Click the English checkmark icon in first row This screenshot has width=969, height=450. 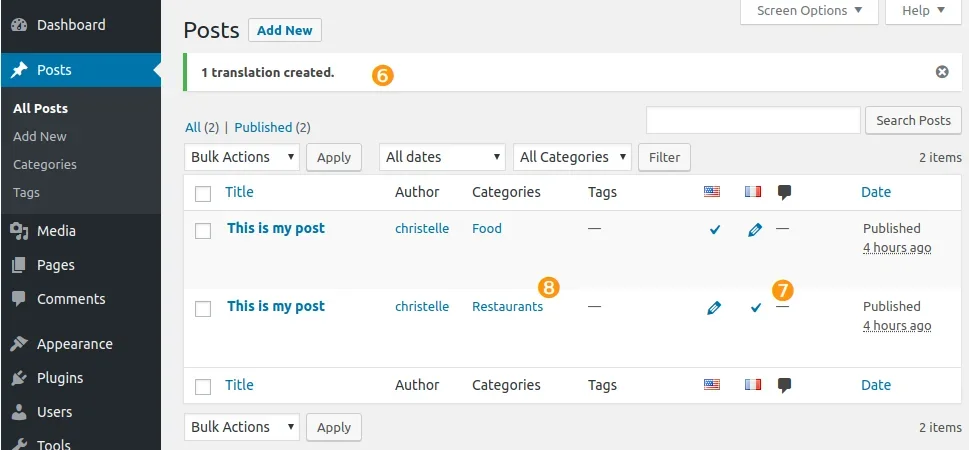click(x=714, y=230)
